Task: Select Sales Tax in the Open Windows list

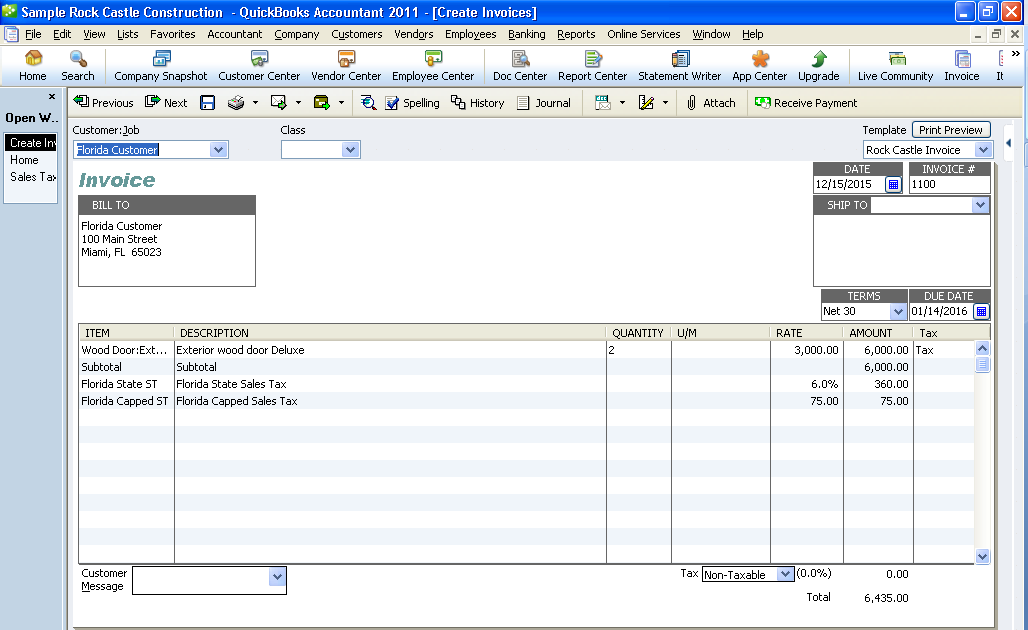Action: pyautogui.click(x=32, y=177)
